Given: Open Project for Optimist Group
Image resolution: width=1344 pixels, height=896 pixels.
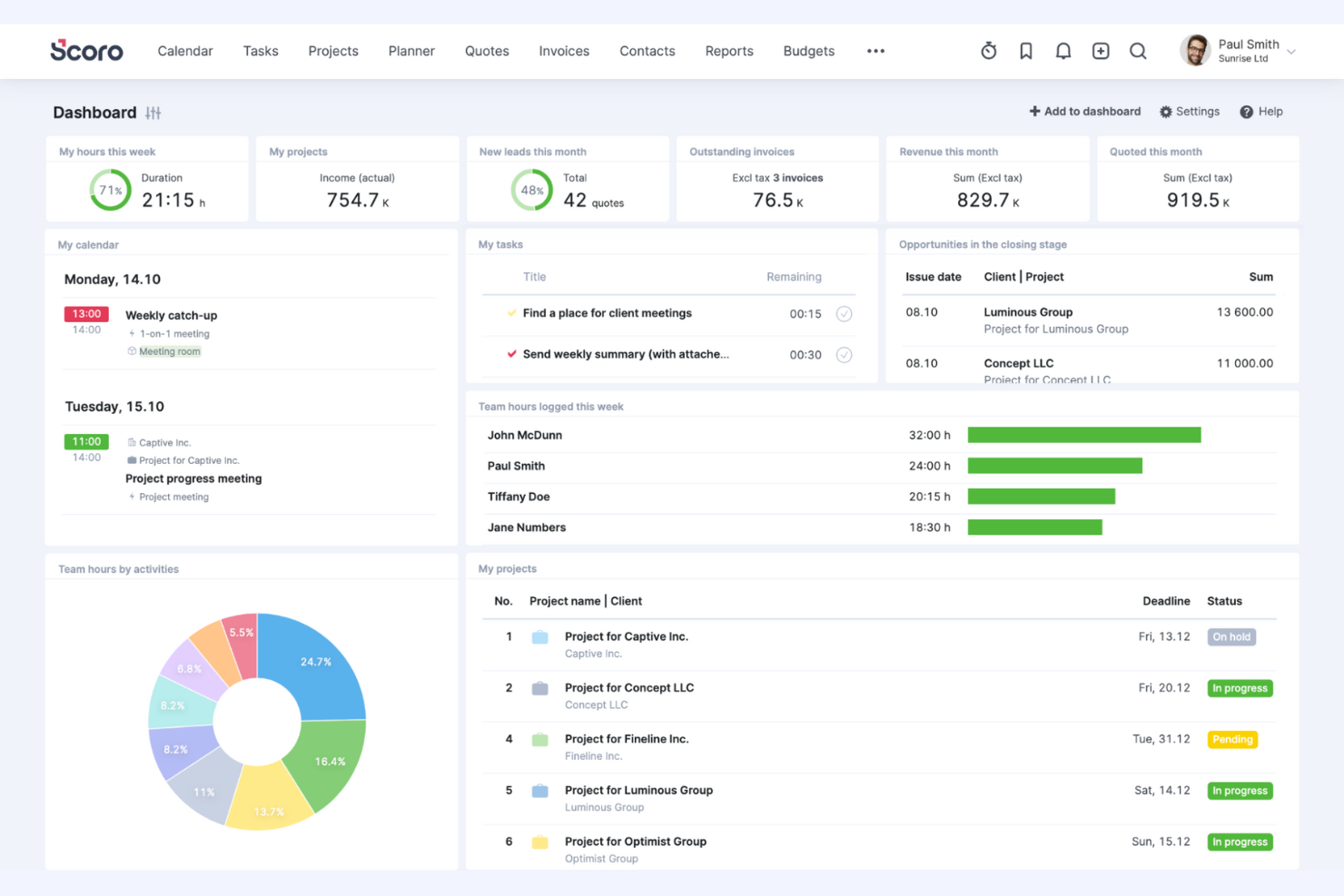Looking at the screenshot, I should tap(636, 842).
